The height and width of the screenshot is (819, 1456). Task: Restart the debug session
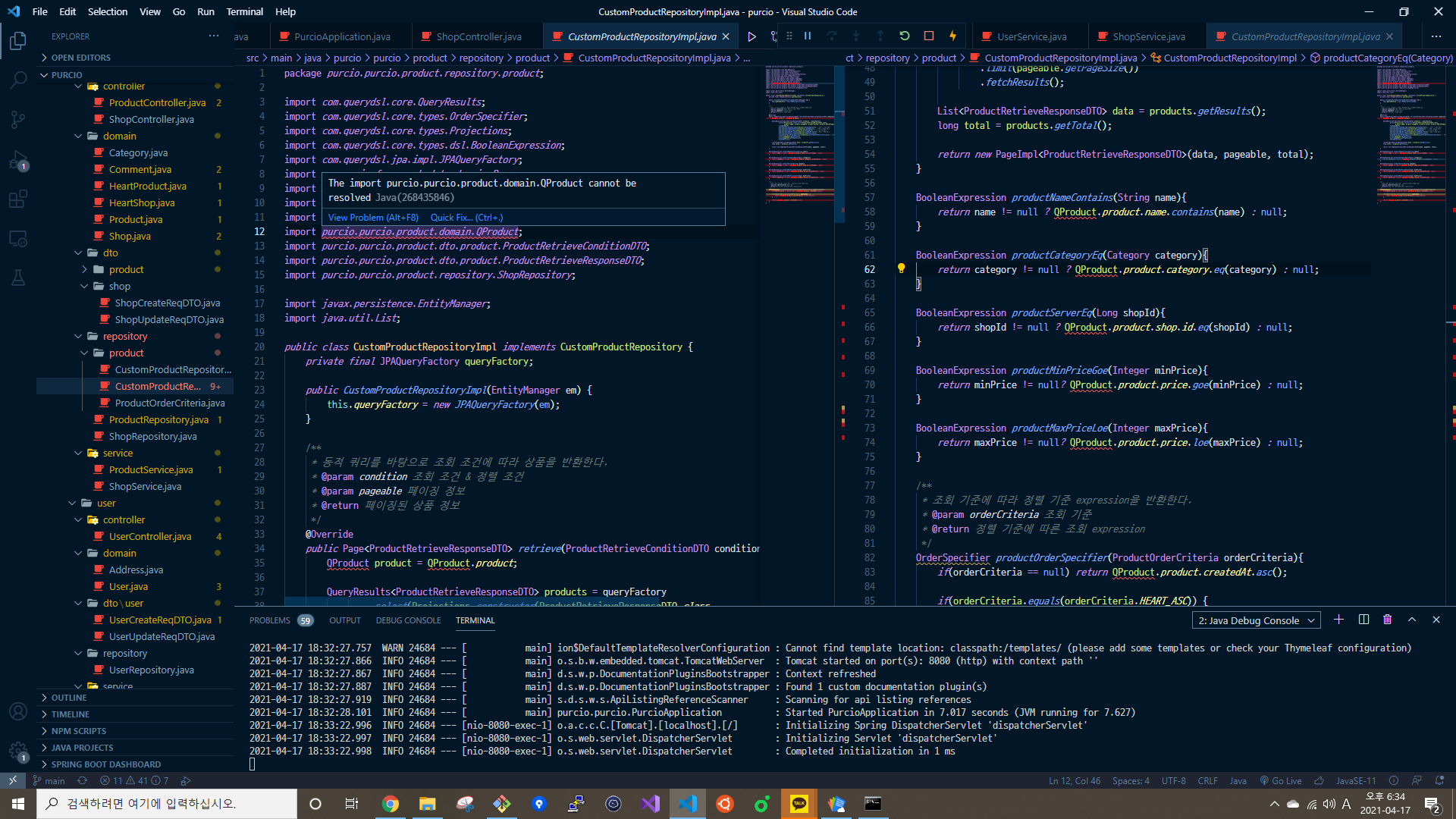click(904, 36)
